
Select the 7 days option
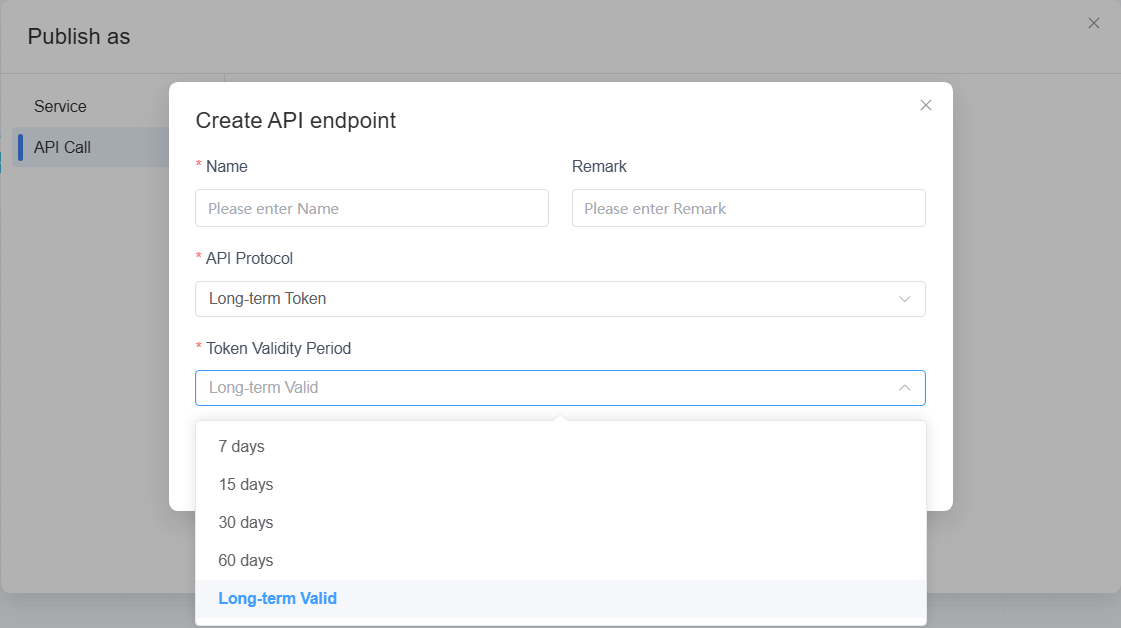[x=561, y=446]
